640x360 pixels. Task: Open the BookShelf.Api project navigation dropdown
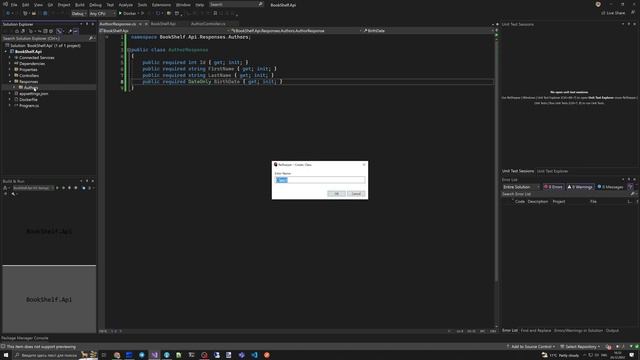point(164,31)
